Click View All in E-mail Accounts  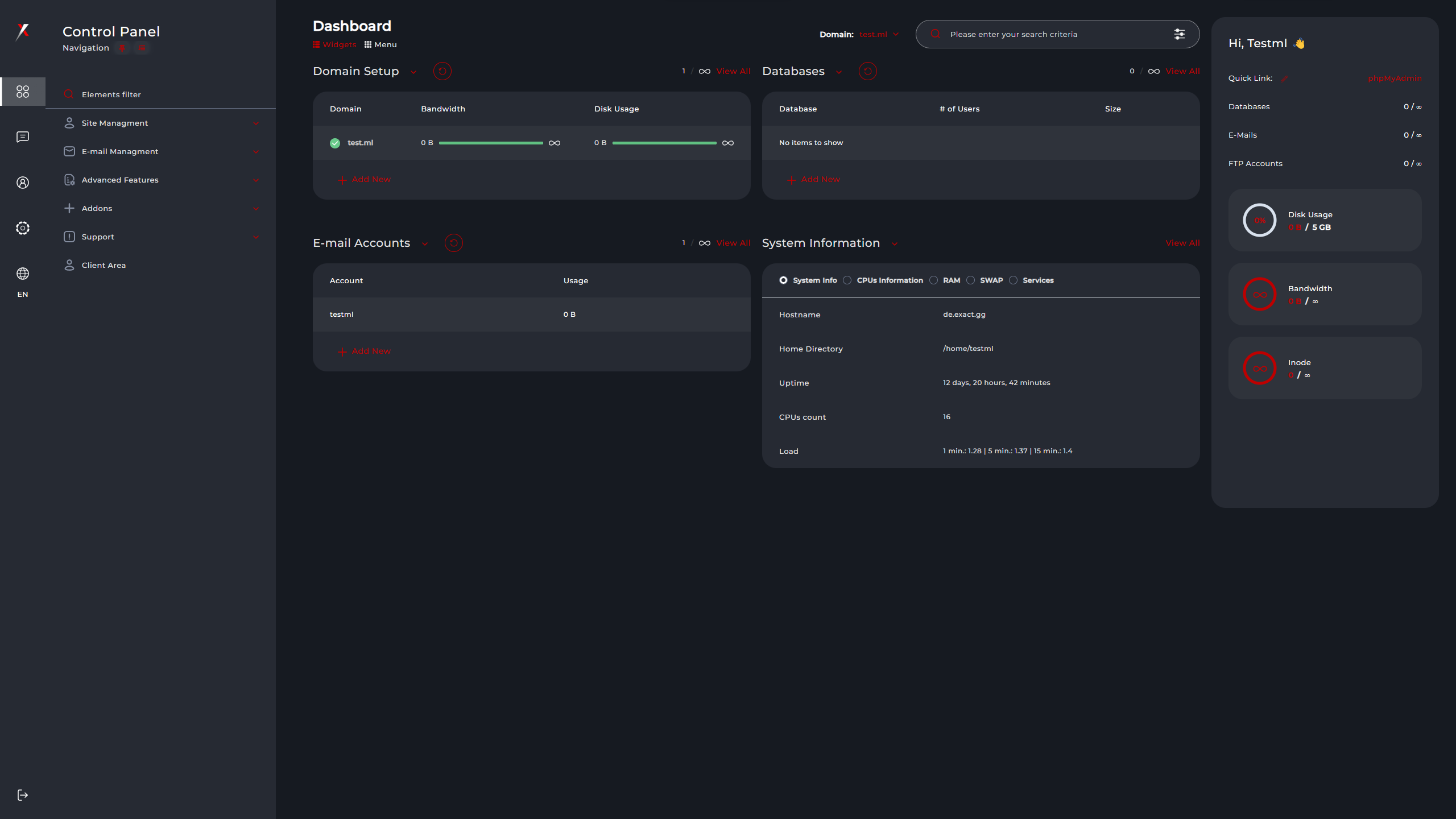(733, 243)
